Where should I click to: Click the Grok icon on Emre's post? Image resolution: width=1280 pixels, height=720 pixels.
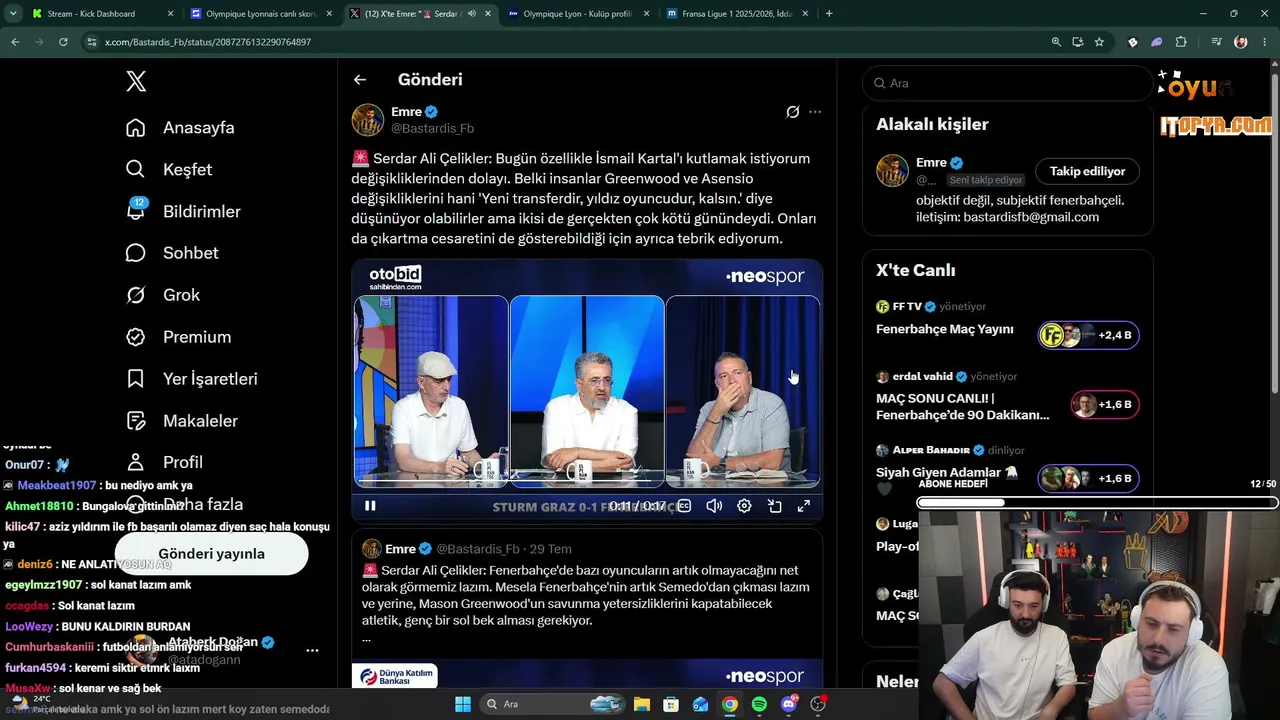pos(793,112)
